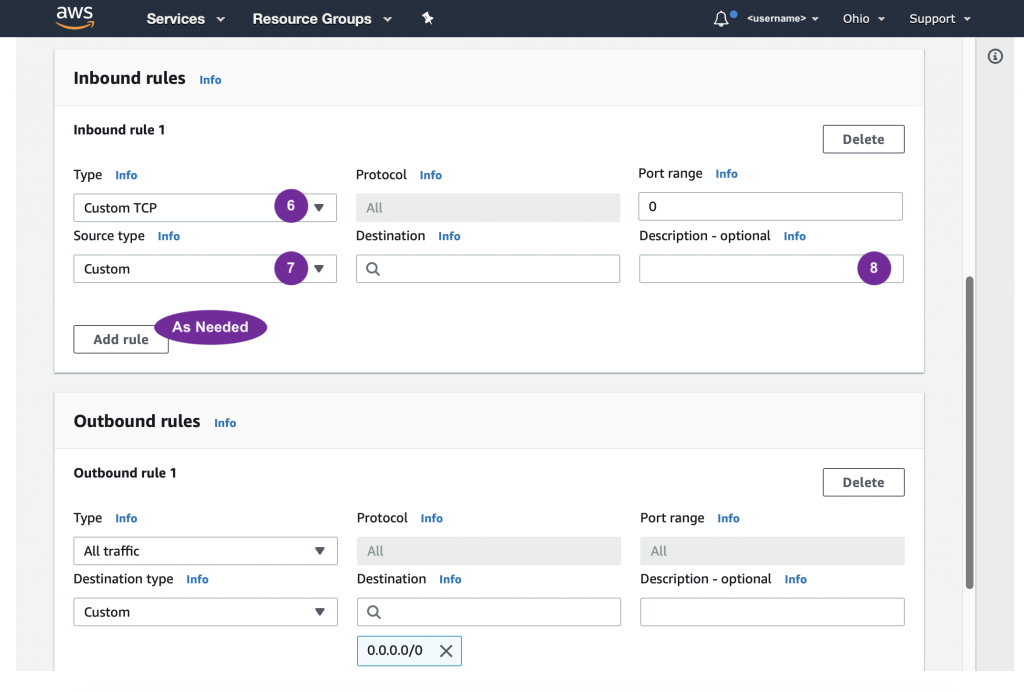Screen dimensions: 1024x692
Task: Open outbound Type dropdown showing All traffic
Action: (x=205, y=551)
